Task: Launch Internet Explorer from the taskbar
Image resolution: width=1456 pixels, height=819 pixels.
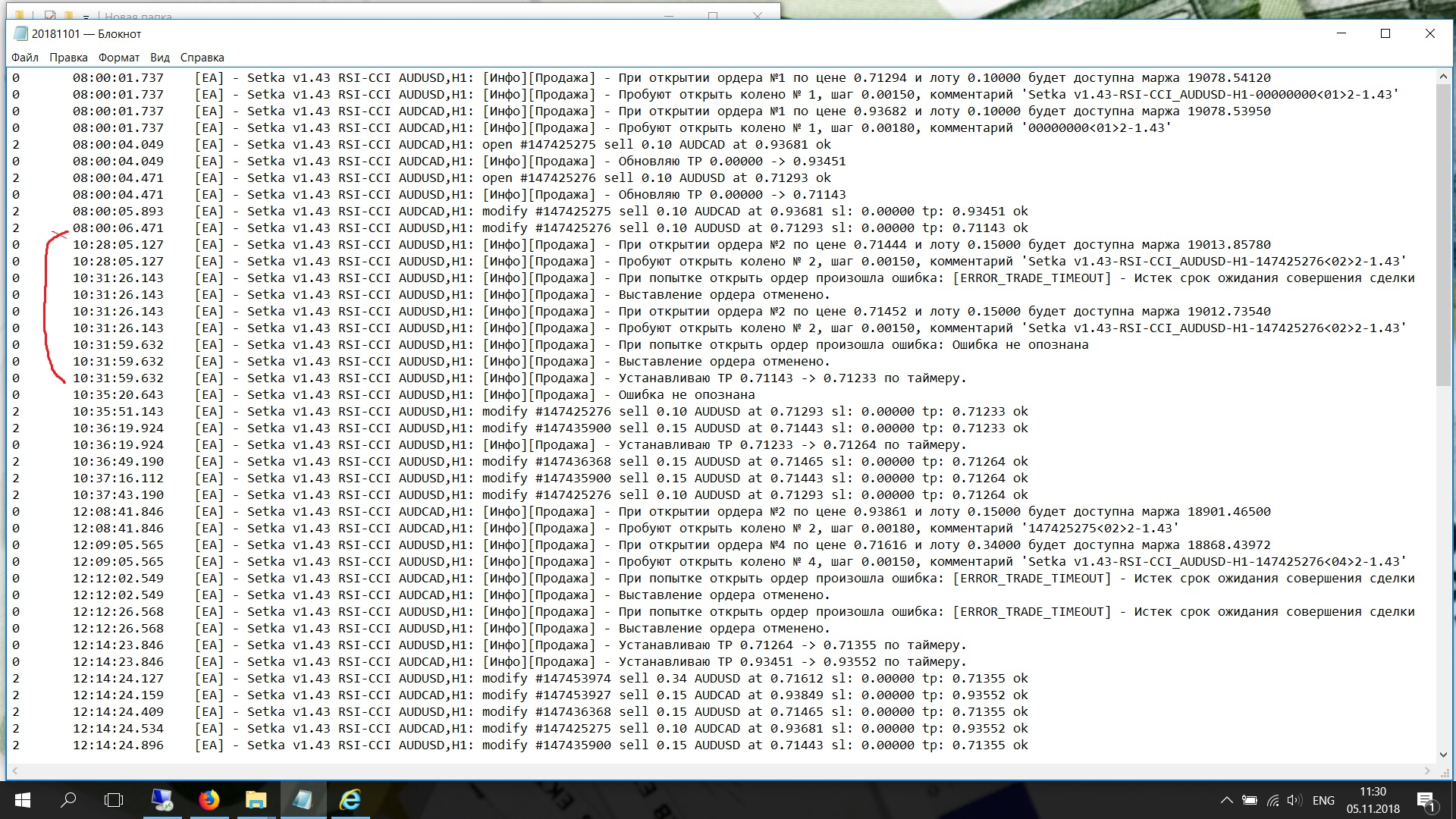Action: [x=350, y=800]
